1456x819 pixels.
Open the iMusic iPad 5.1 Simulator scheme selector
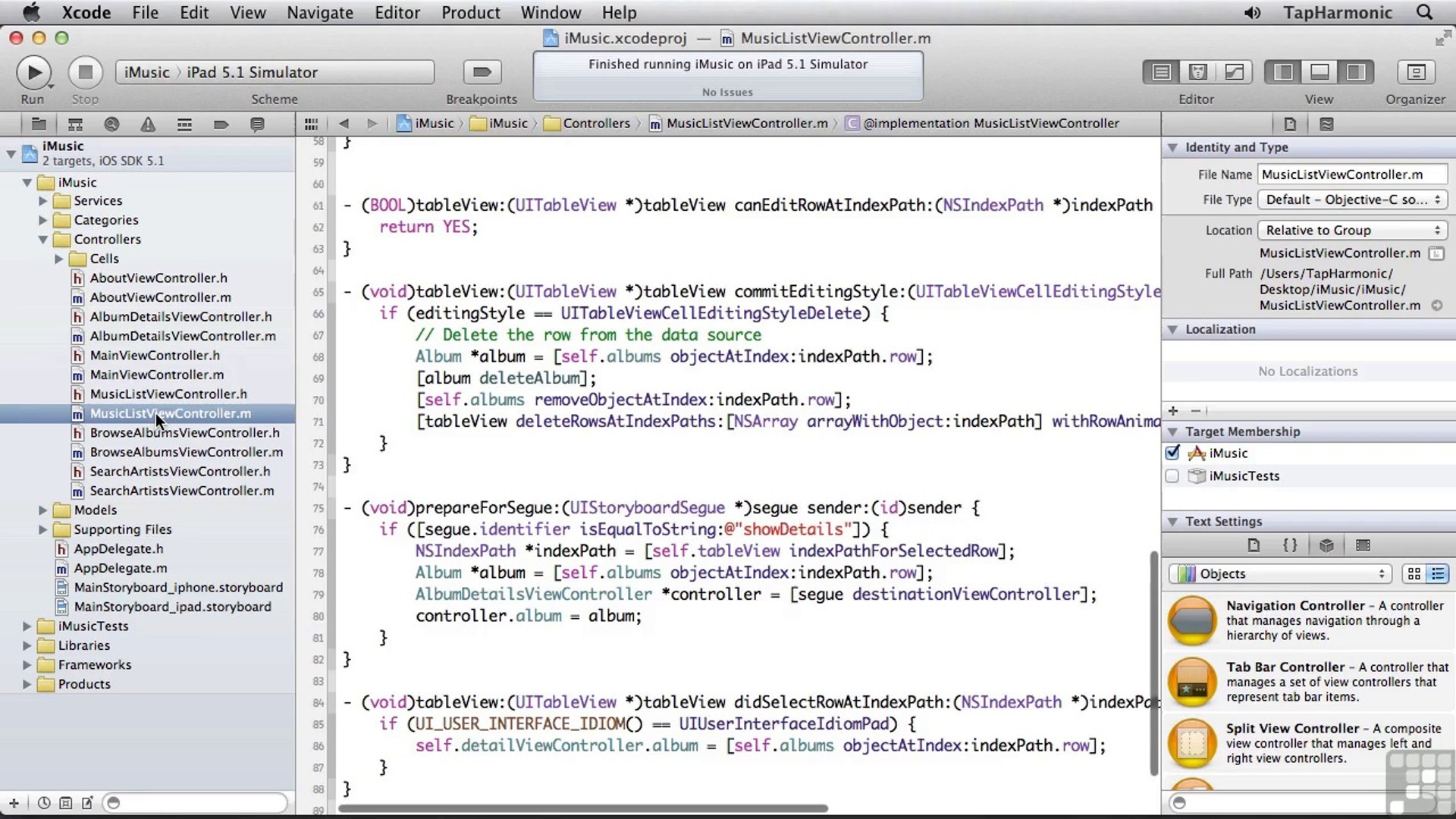click(x=275, y=72)
